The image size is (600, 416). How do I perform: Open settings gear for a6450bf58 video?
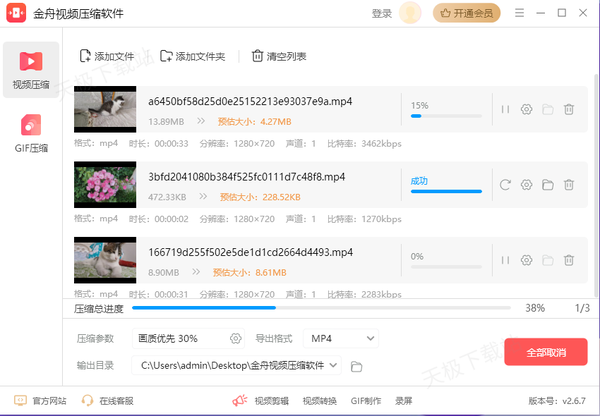click(527, 109)
